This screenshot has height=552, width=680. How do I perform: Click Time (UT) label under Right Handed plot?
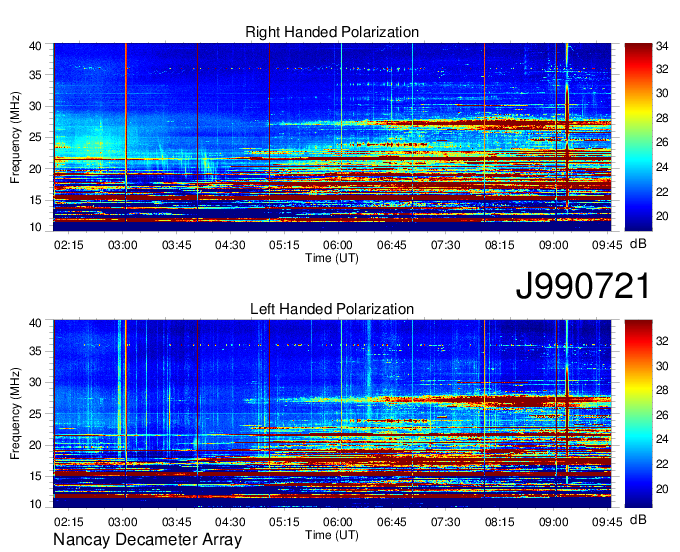332,258
